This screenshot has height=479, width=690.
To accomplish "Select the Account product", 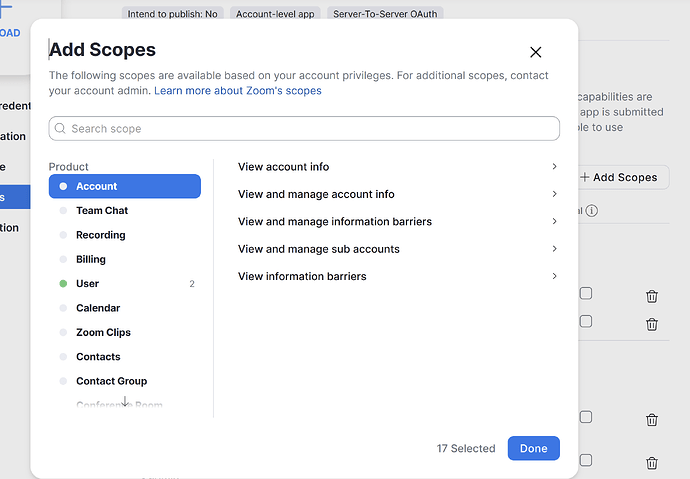I will (x=125, y=186).
